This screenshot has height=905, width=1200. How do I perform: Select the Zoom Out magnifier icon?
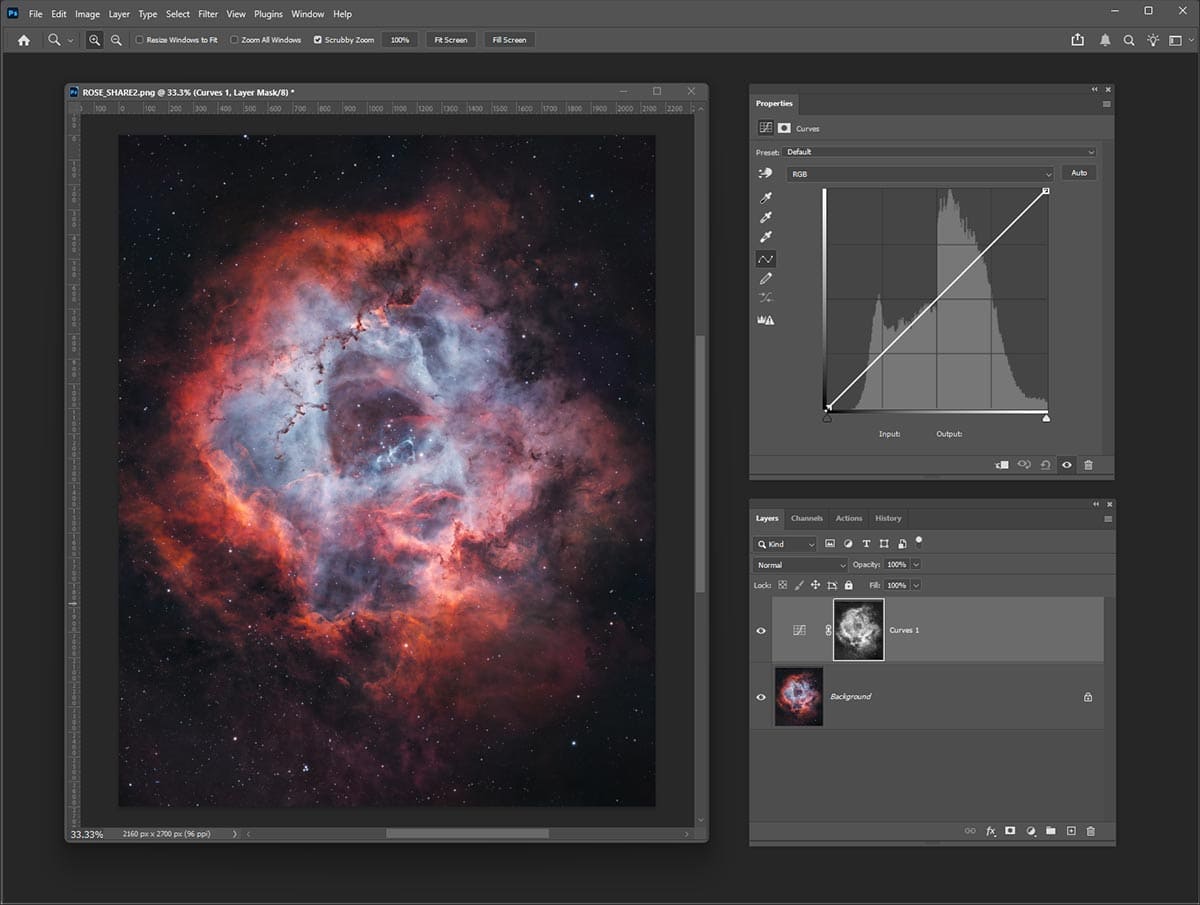click(x=116, y=40)
